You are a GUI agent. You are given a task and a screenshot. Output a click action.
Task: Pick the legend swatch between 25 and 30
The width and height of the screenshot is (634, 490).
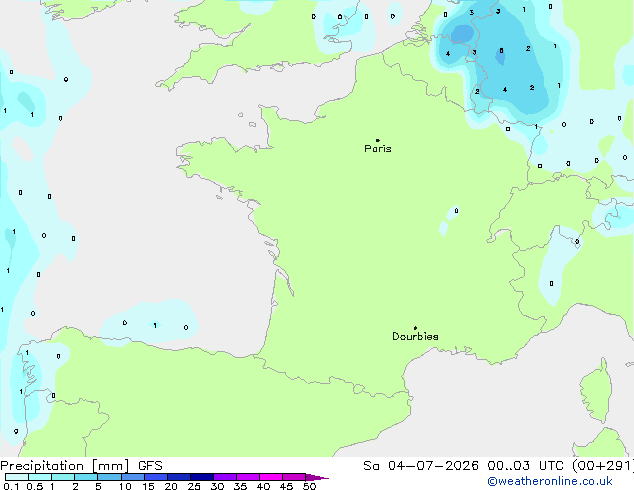(201, 477)
